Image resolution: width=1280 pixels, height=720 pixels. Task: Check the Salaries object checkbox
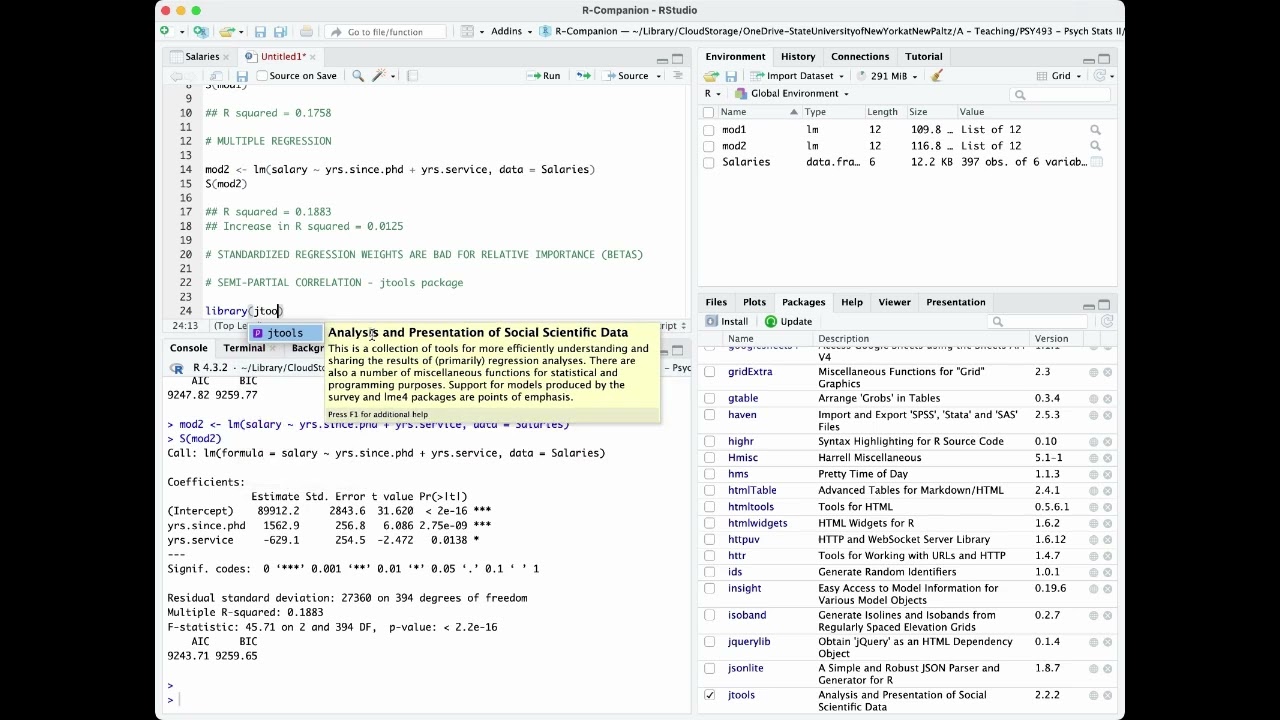(x=709, y=162)
